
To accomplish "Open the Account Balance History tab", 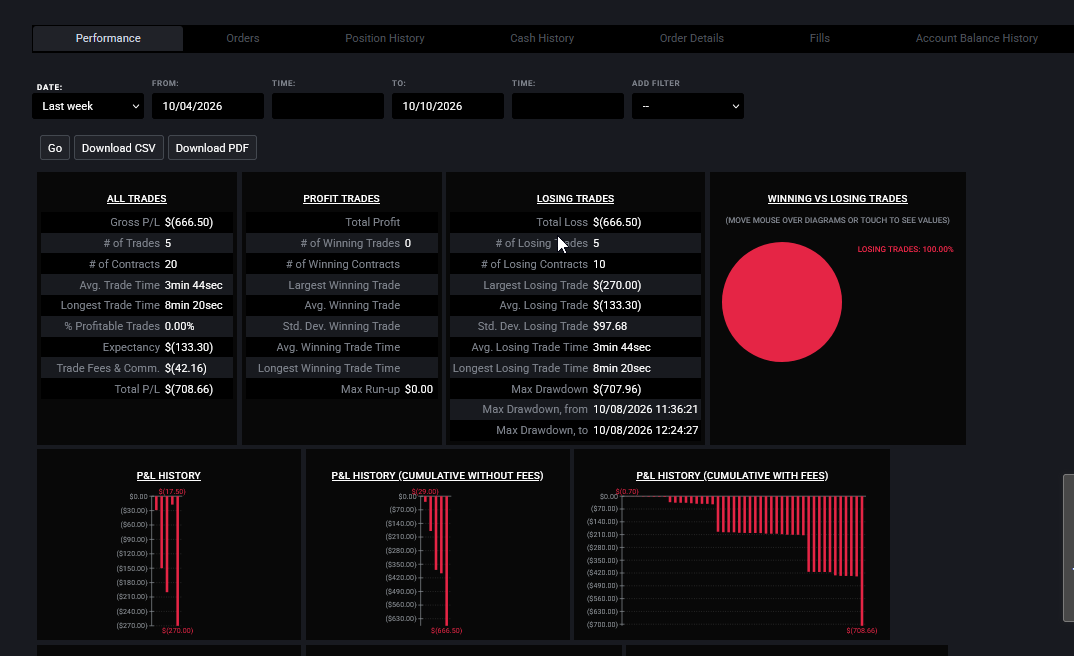I will click(976, 38).
